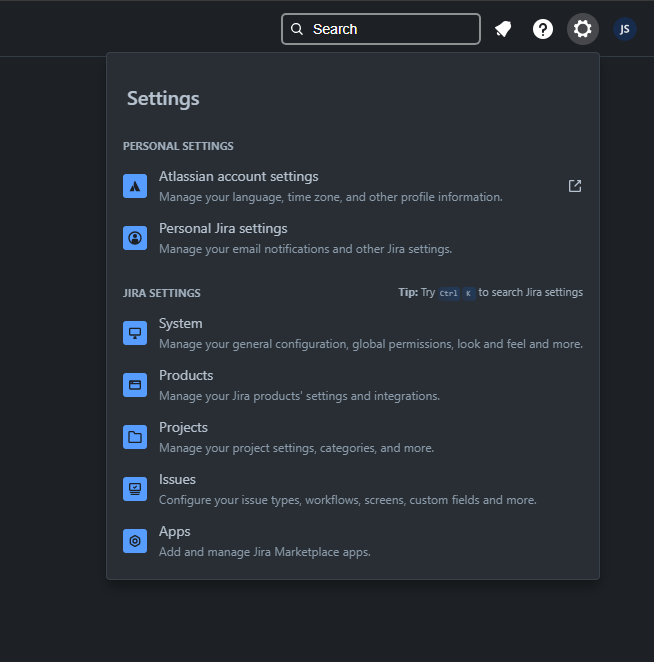Screen dimensions: 654x662
Task: Click 'Add and manage Jira Marketplace apps' text
Action: 265,552
